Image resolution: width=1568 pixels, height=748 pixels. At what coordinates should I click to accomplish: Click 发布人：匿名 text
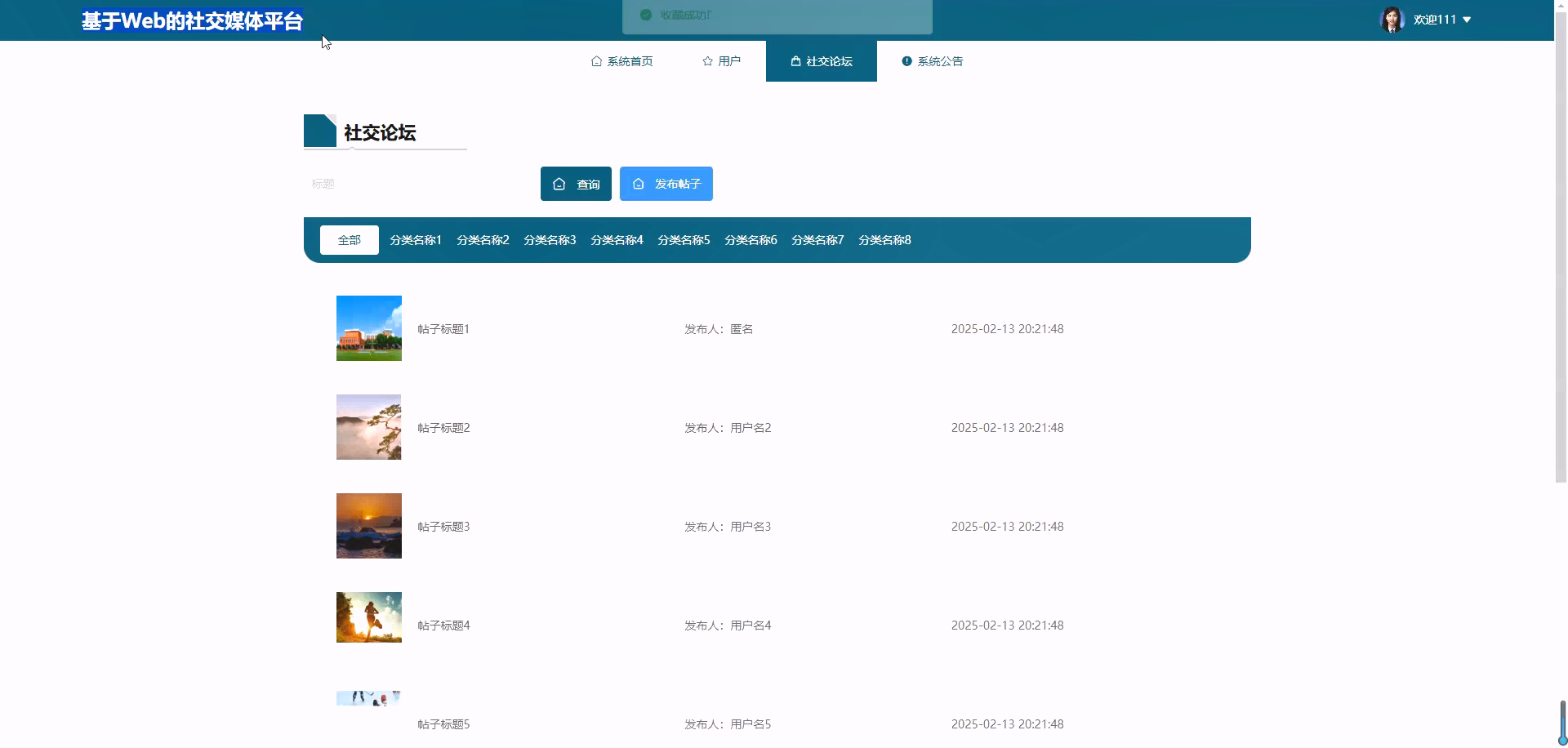pos(719,329)
